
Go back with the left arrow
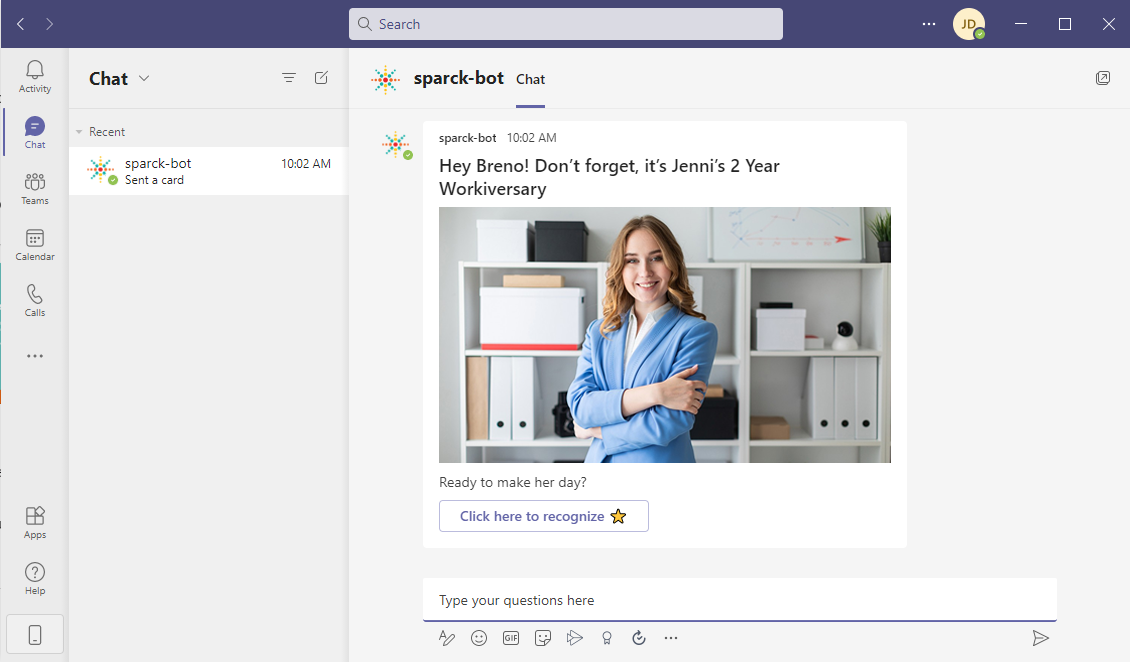(x=20, y=24)
